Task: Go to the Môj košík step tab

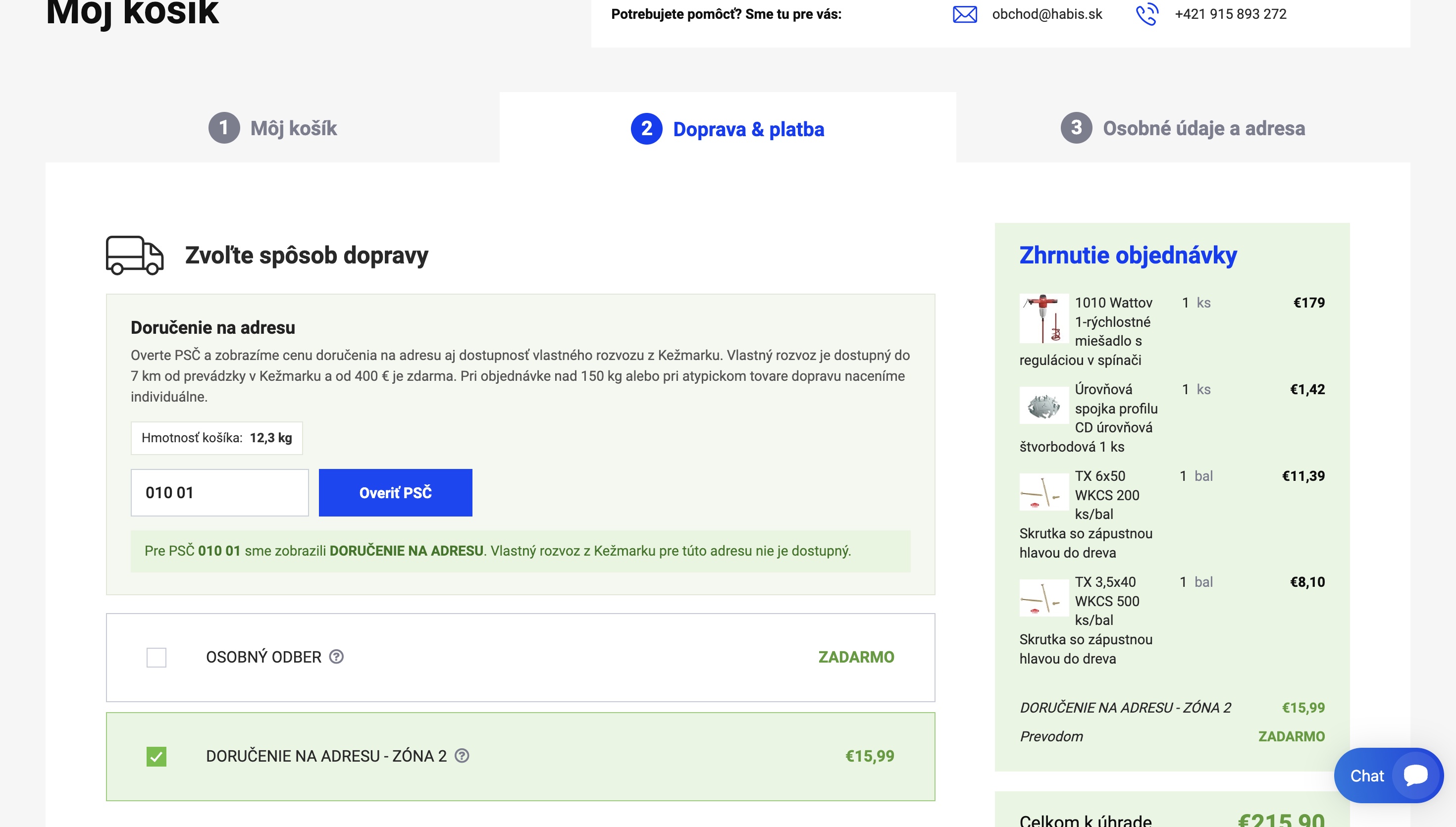Action: pyautogui.click(x=272, y=128)
